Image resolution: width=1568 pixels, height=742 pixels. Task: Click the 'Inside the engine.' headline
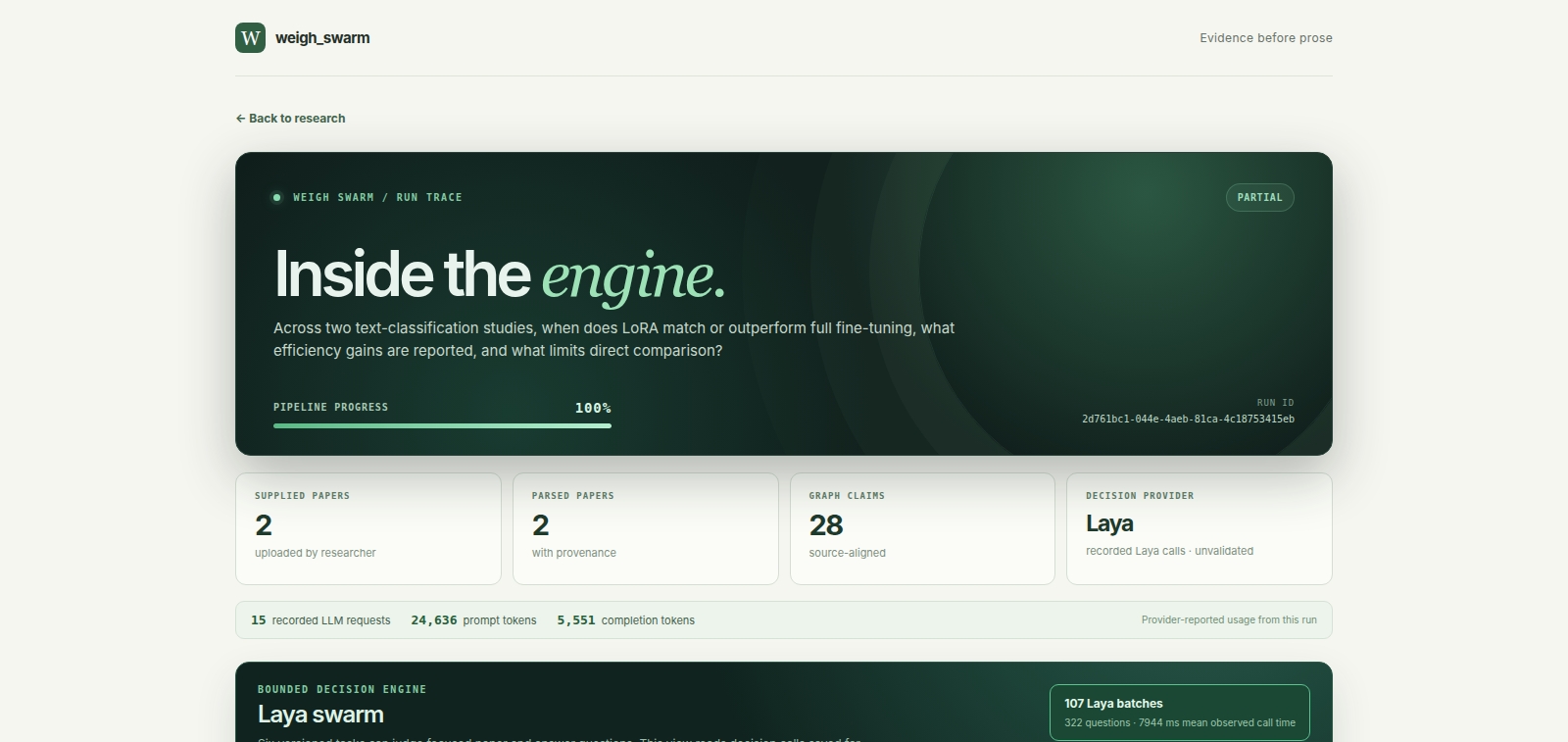[x=500, y=274]
